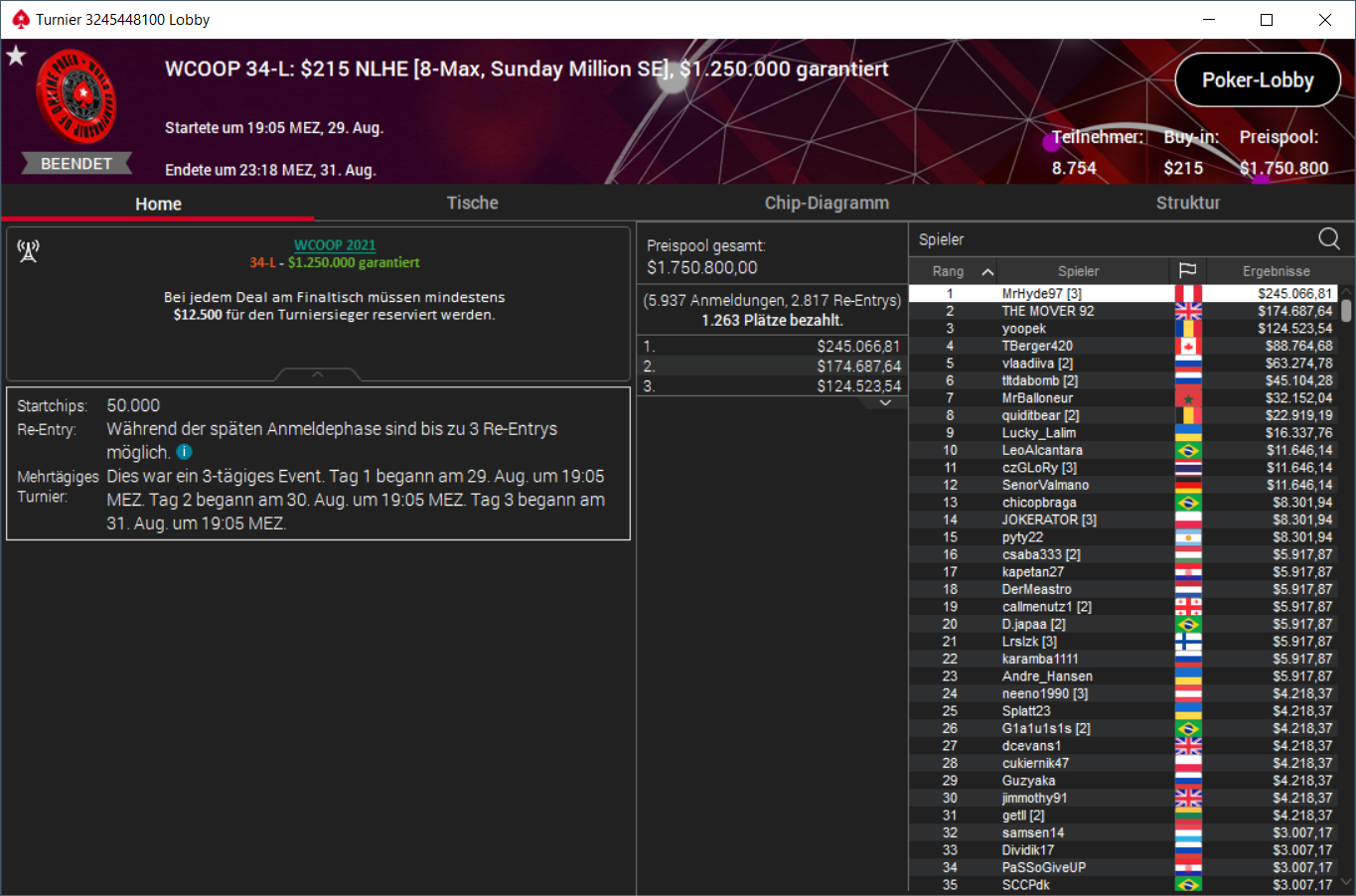
Task: Sort players by country flag column
Action: click(1187, 271)
